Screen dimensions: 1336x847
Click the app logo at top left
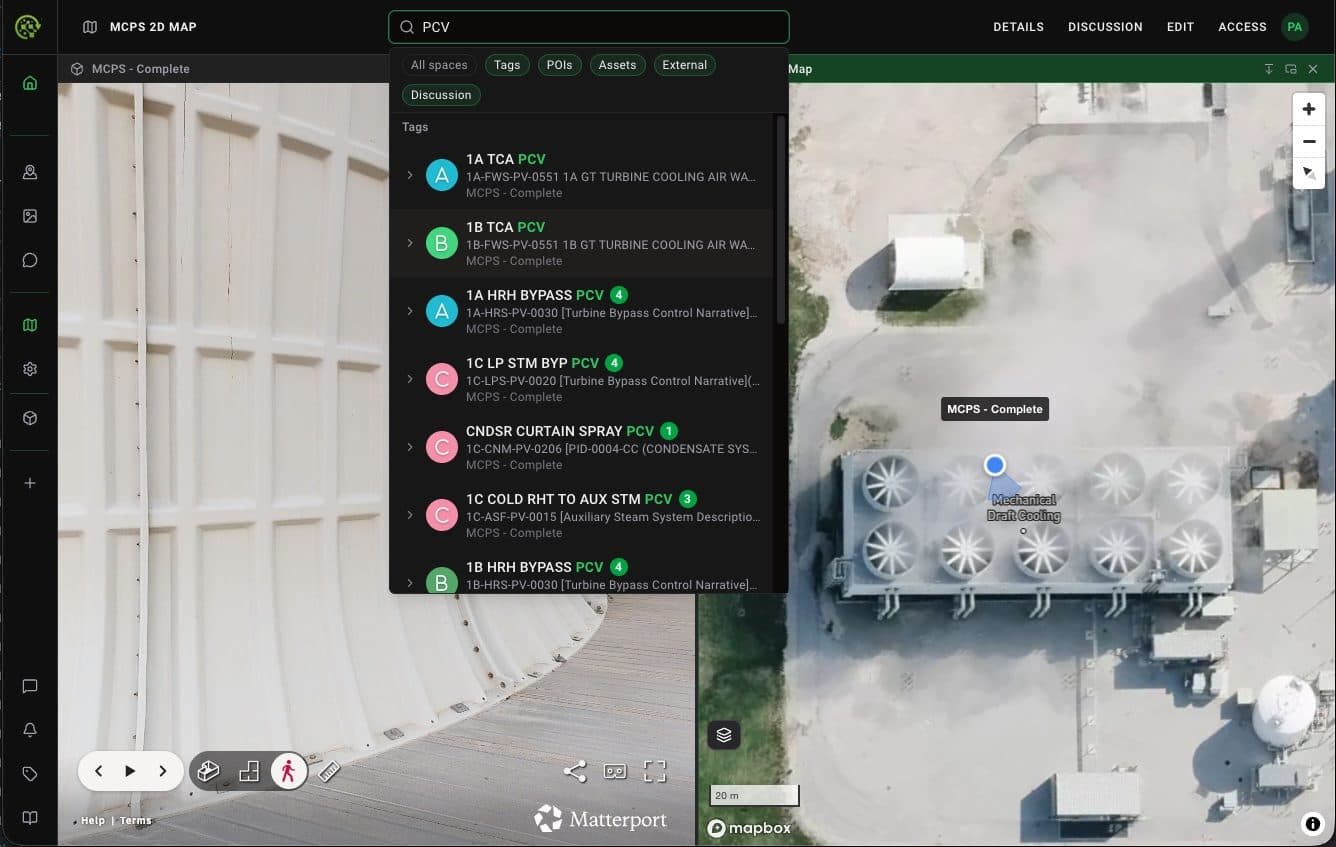click(28, 27)
